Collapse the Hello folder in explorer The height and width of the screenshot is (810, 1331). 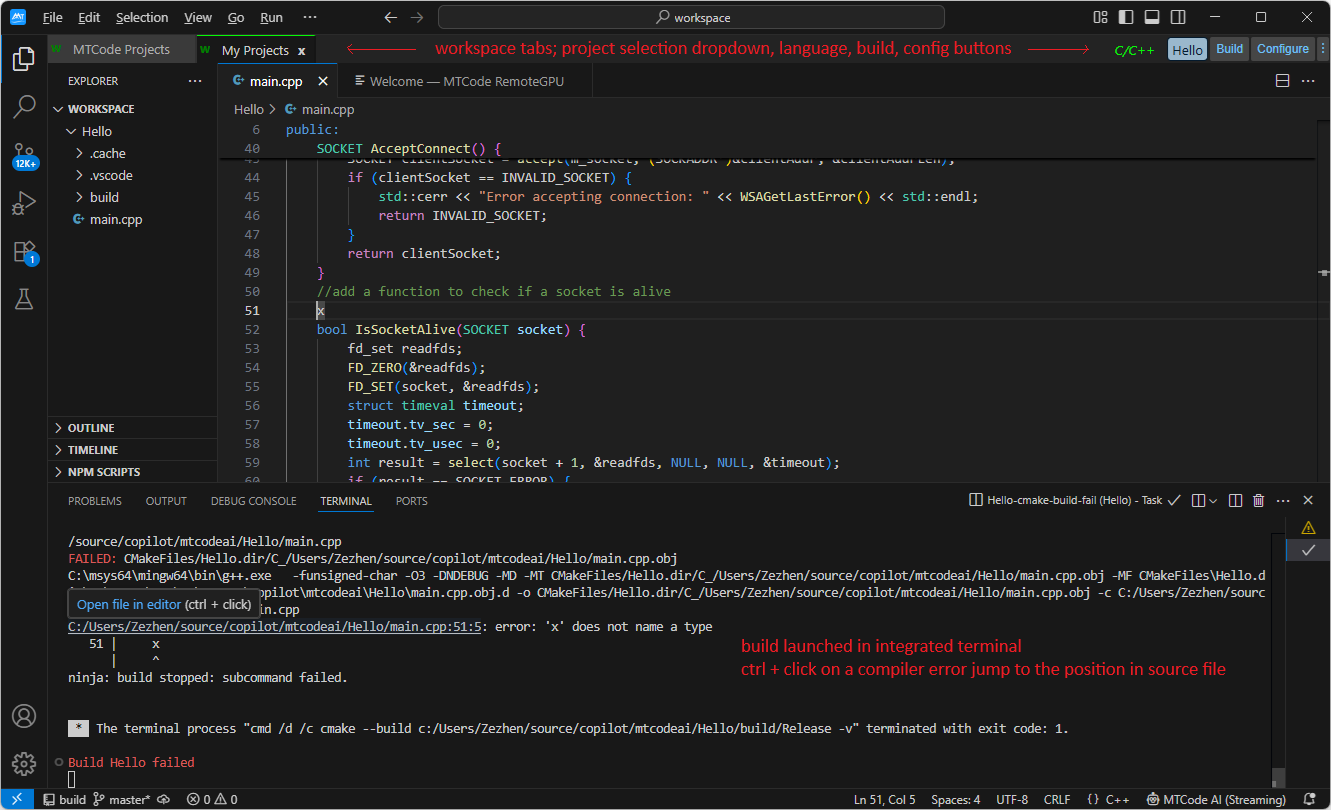coord(132,131)
